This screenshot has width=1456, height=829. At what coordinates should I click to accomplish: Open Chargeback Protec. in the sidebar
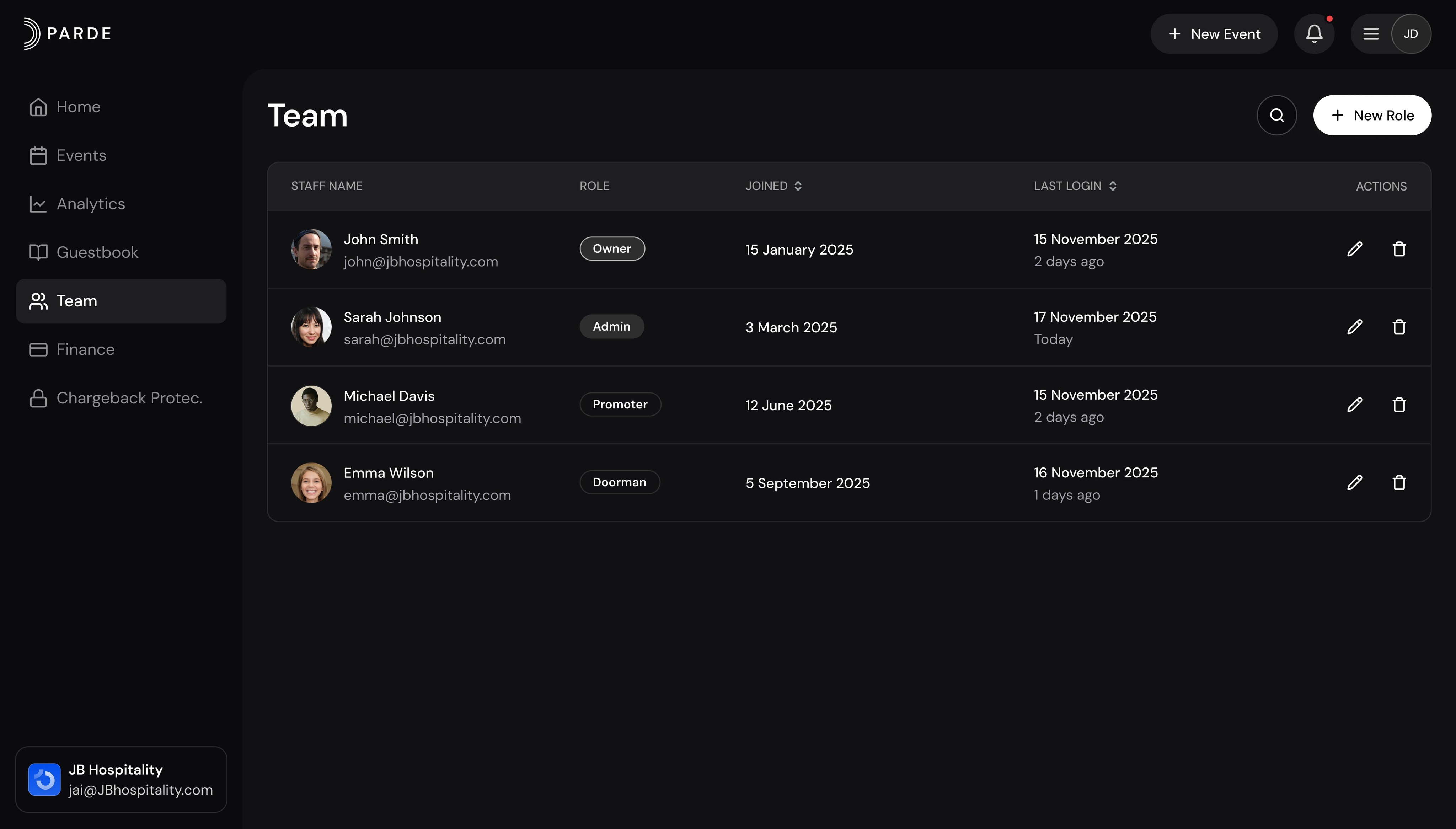click(x=129, y=398)
